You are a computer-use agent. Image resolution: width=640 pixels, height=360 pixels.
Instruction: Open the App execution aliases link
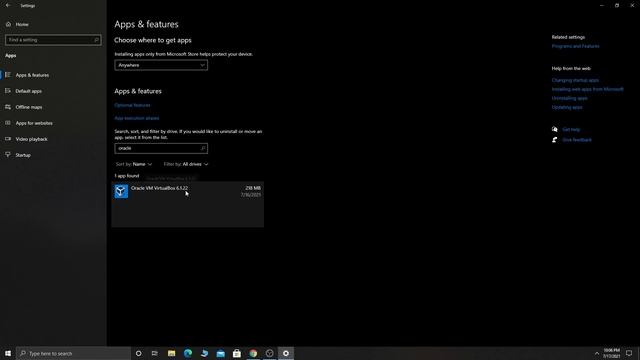[137, 118]
